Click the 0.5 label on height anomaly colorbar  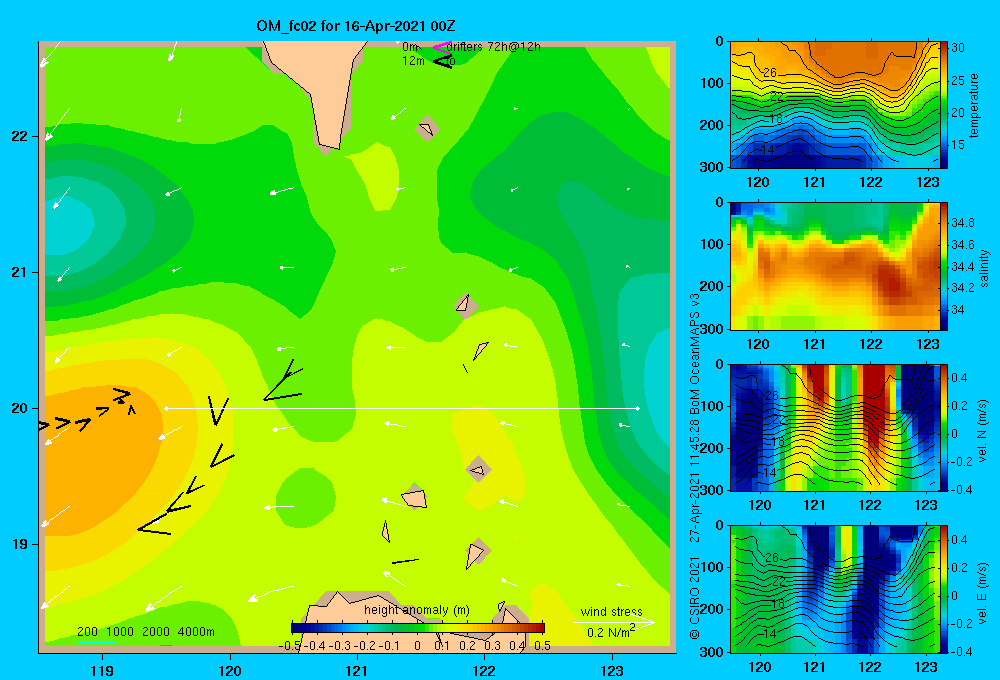point(543,646)
